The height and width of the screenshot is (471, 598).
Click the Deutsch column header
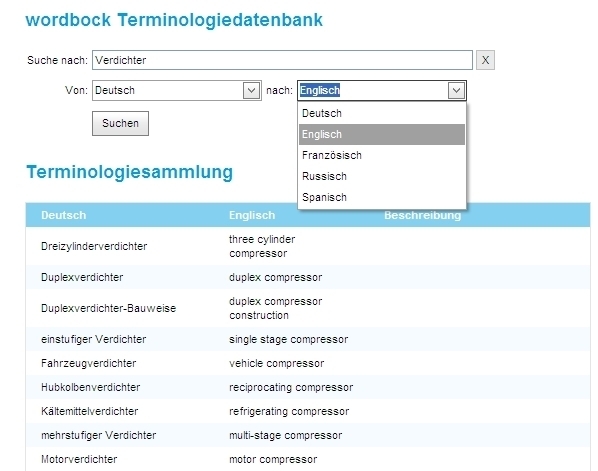[x=64, y=215]
